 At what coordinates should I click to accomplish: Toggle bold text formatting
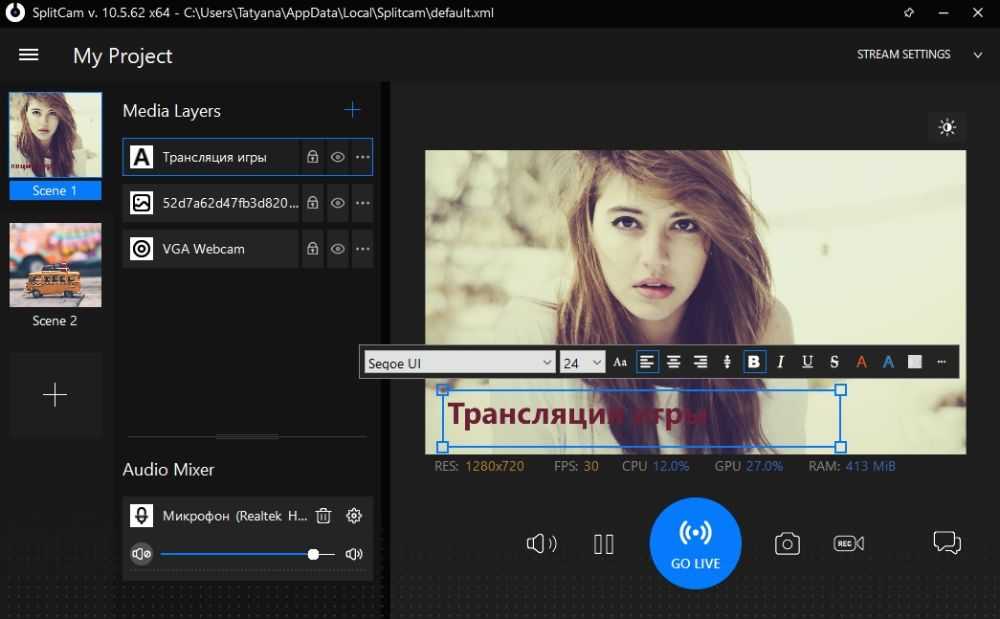[754, 362]
